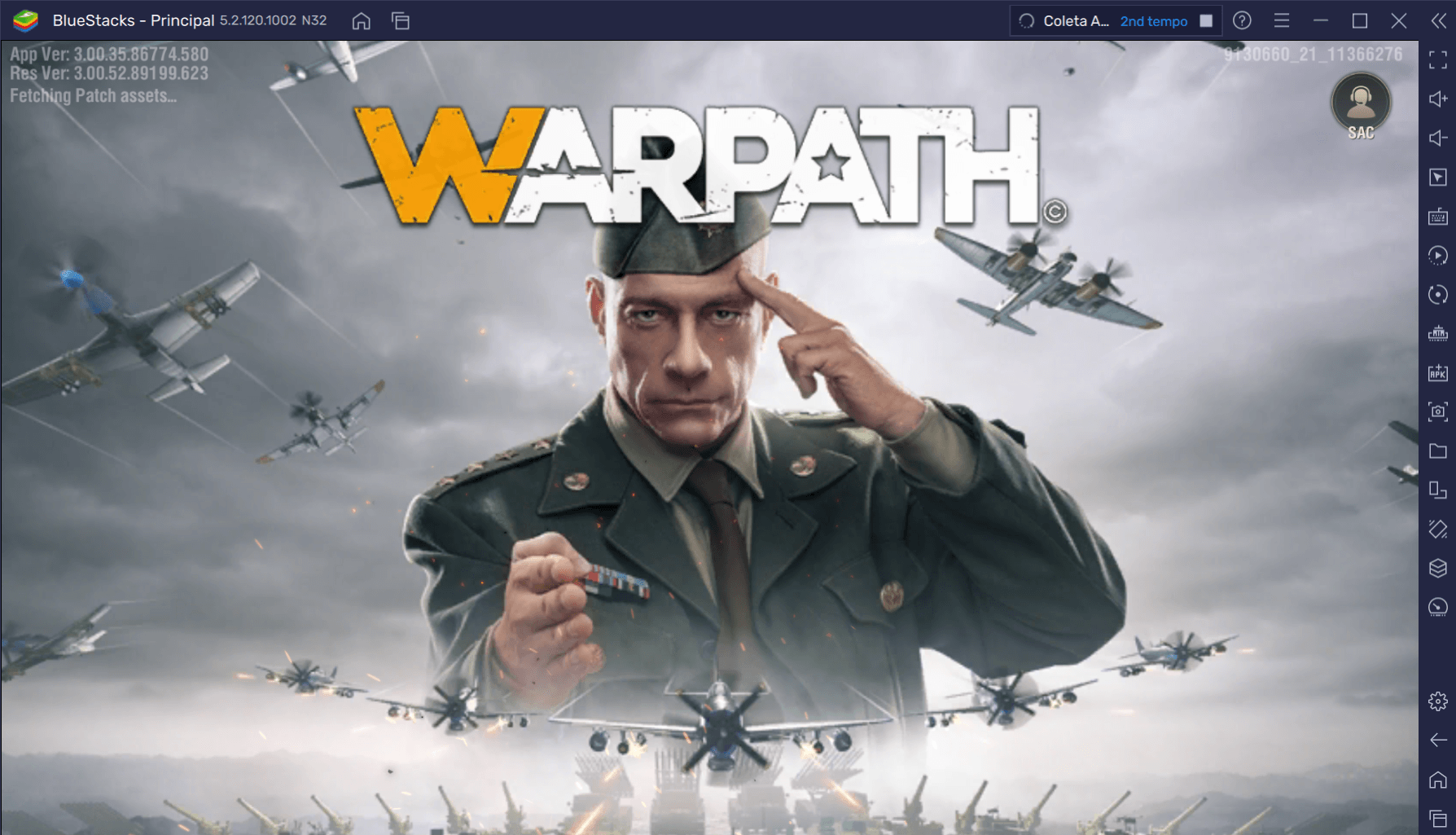1456x835 pixels.
Task: Click the 2nd tempo macro label
Action: 1153,21
